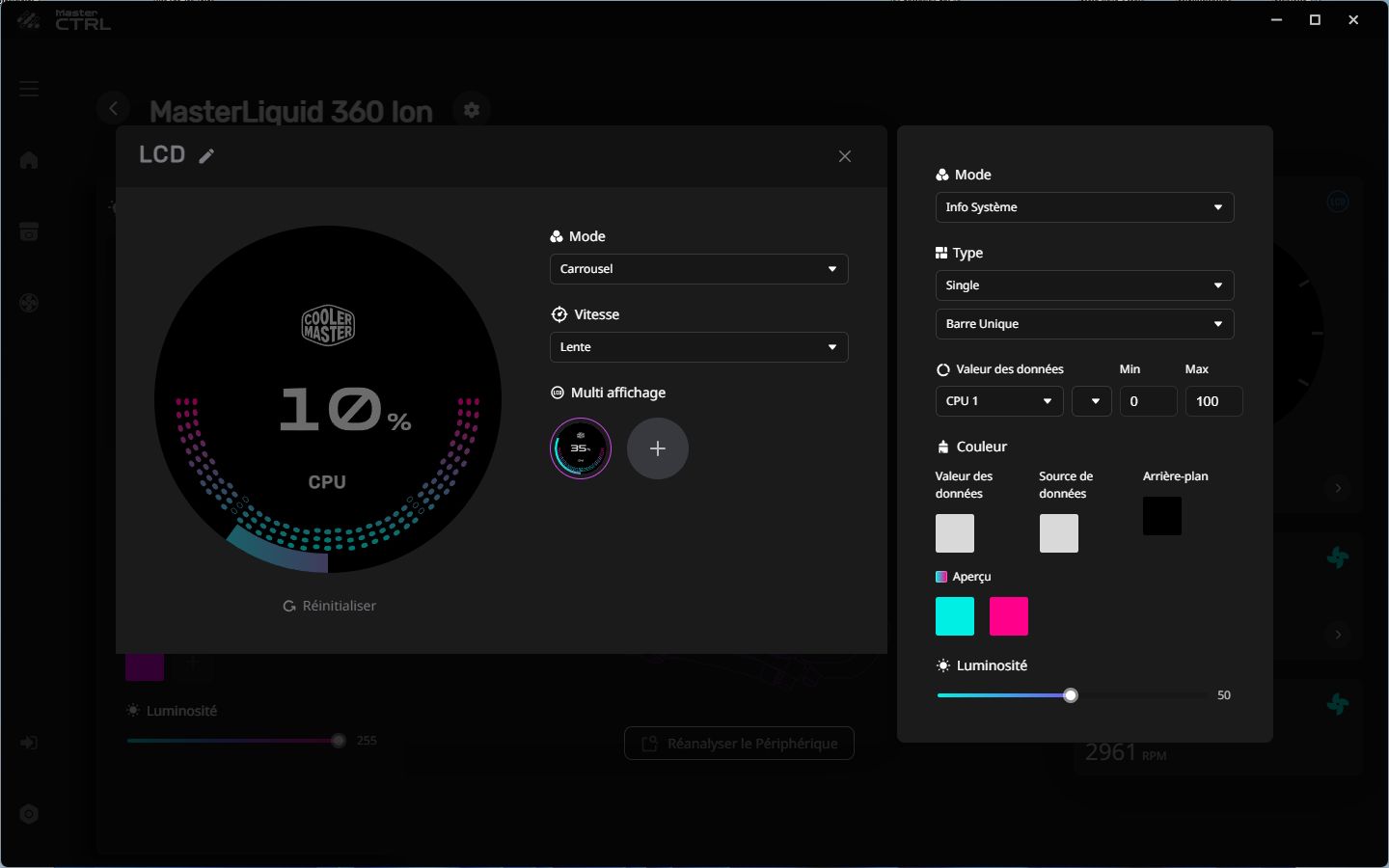
Task: Click the CPU label in LCD preview
Action: tap(327, 482)
